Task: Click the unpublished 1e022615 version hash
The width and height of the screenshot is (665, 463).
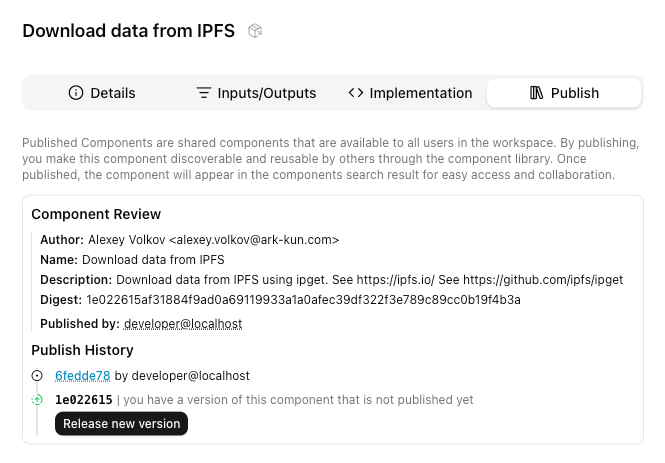Action: [84, 400]
